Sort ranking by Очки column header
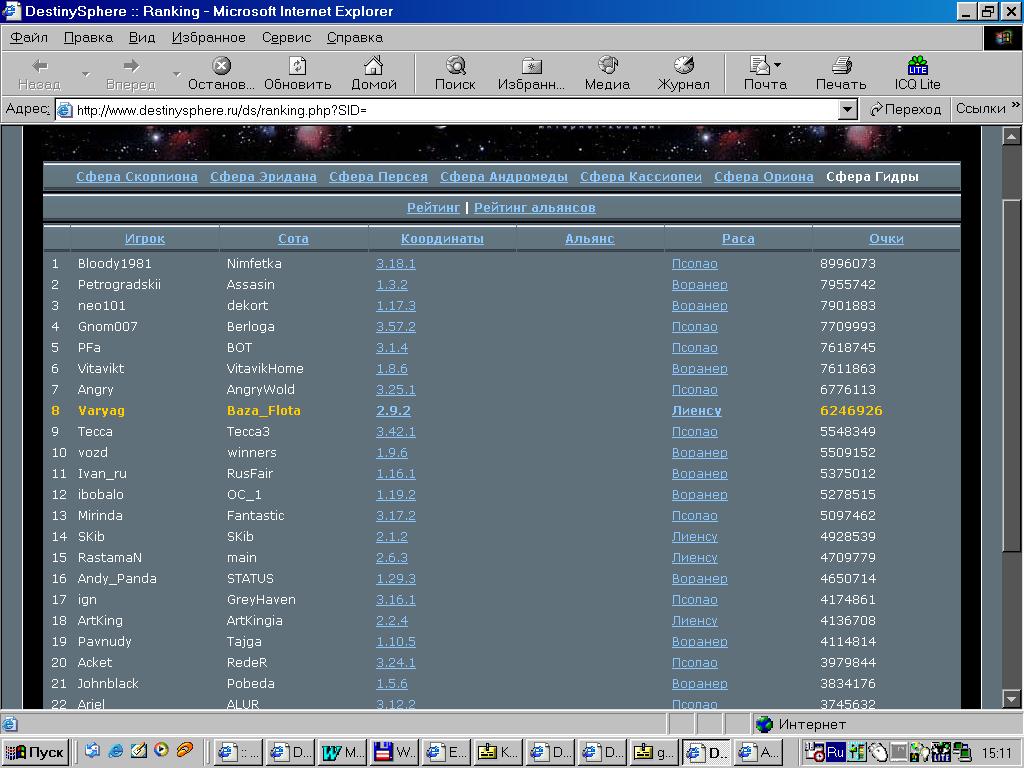 click(886, 239)
